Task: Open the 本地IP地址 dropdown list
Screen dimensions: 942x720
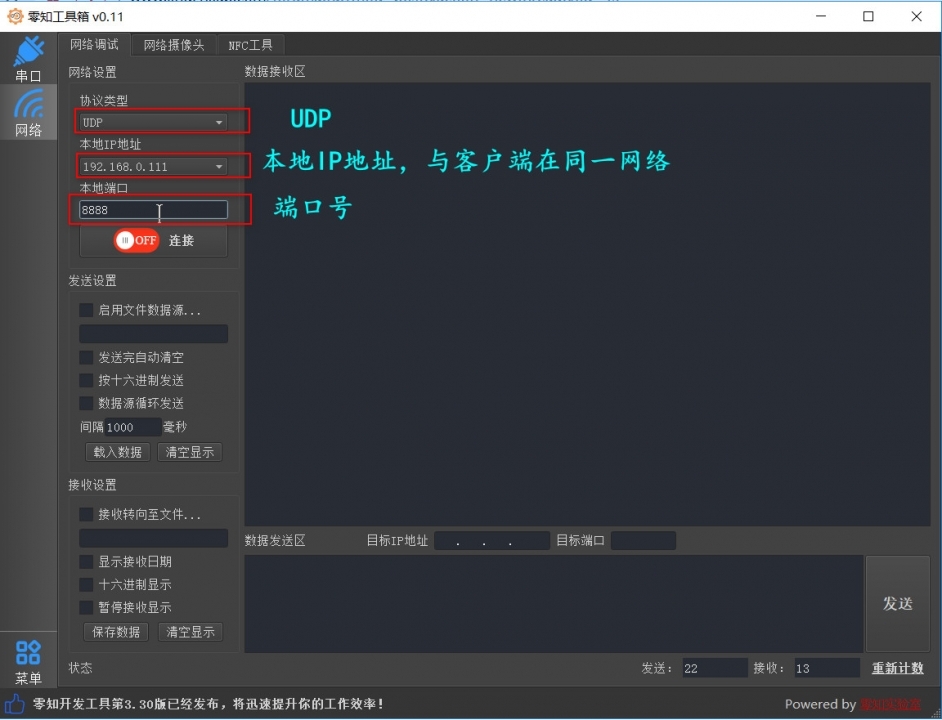Action: click(153, 167)
